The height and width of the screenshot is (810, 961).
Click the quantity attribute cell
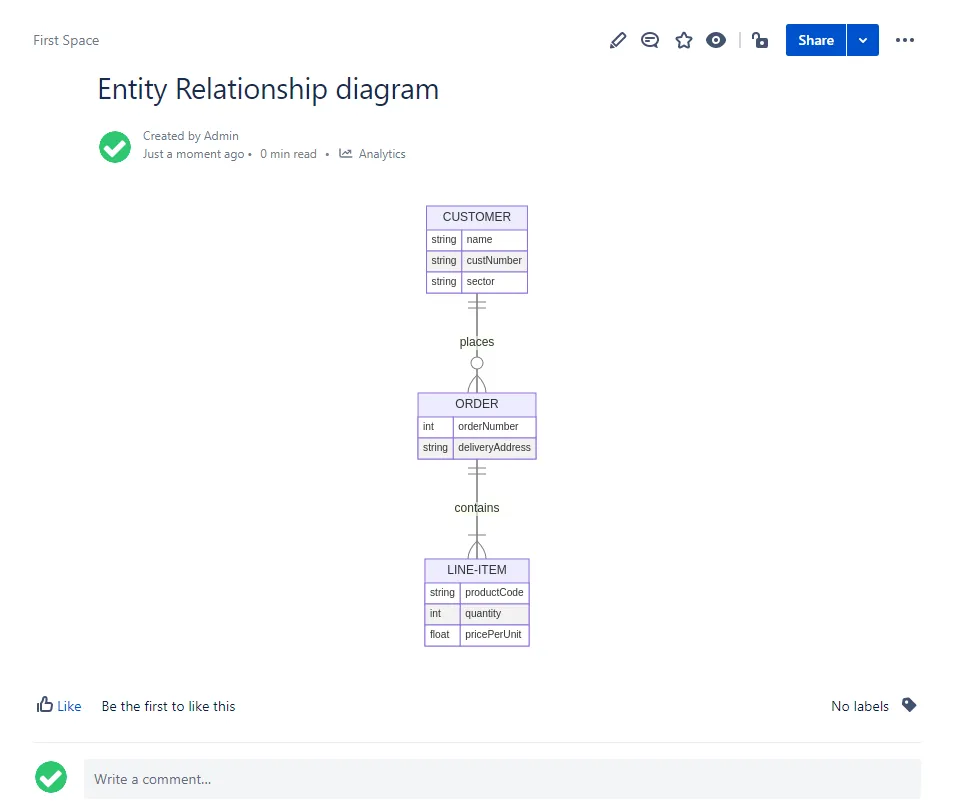pos(494,613)
